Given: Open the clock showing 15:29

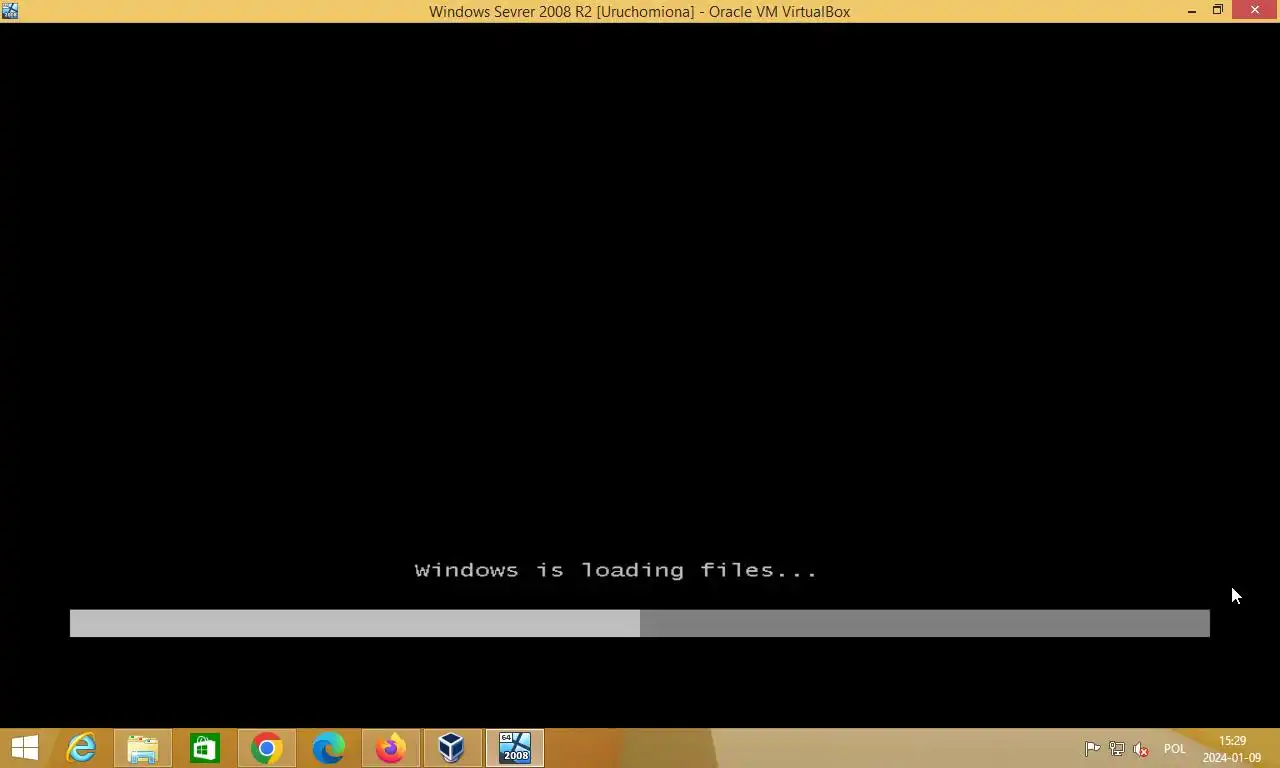Looking at the screenshot, I should (1232, 749).
